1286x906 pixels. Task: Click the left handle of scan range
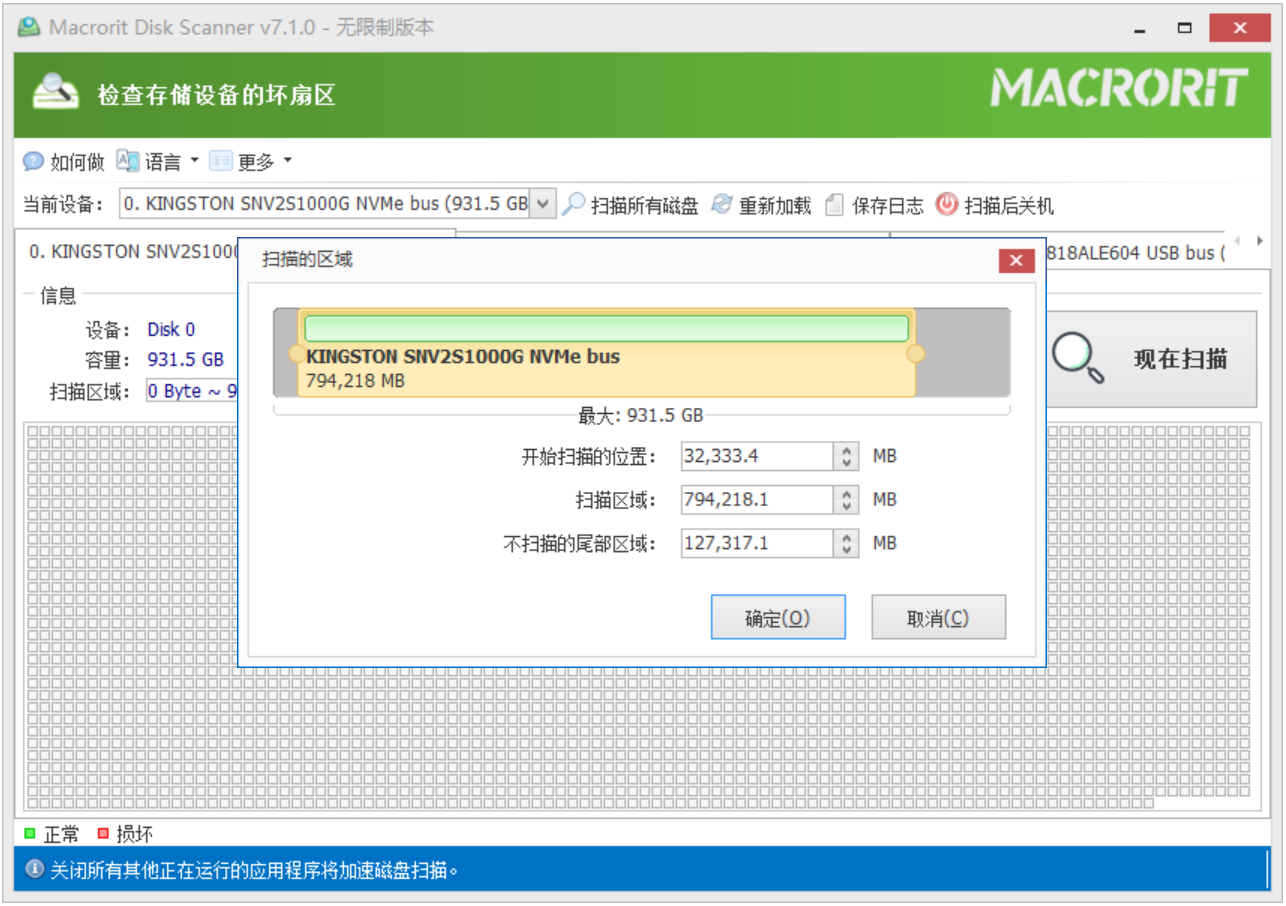(296, 354)
